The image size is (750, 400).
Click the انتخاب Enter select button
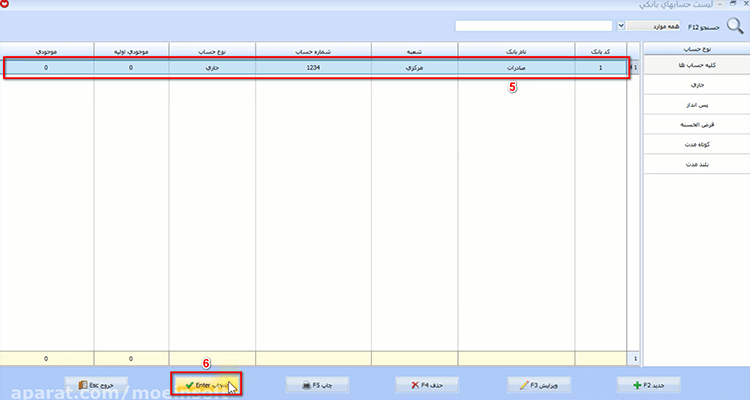[x=206, y=385]
